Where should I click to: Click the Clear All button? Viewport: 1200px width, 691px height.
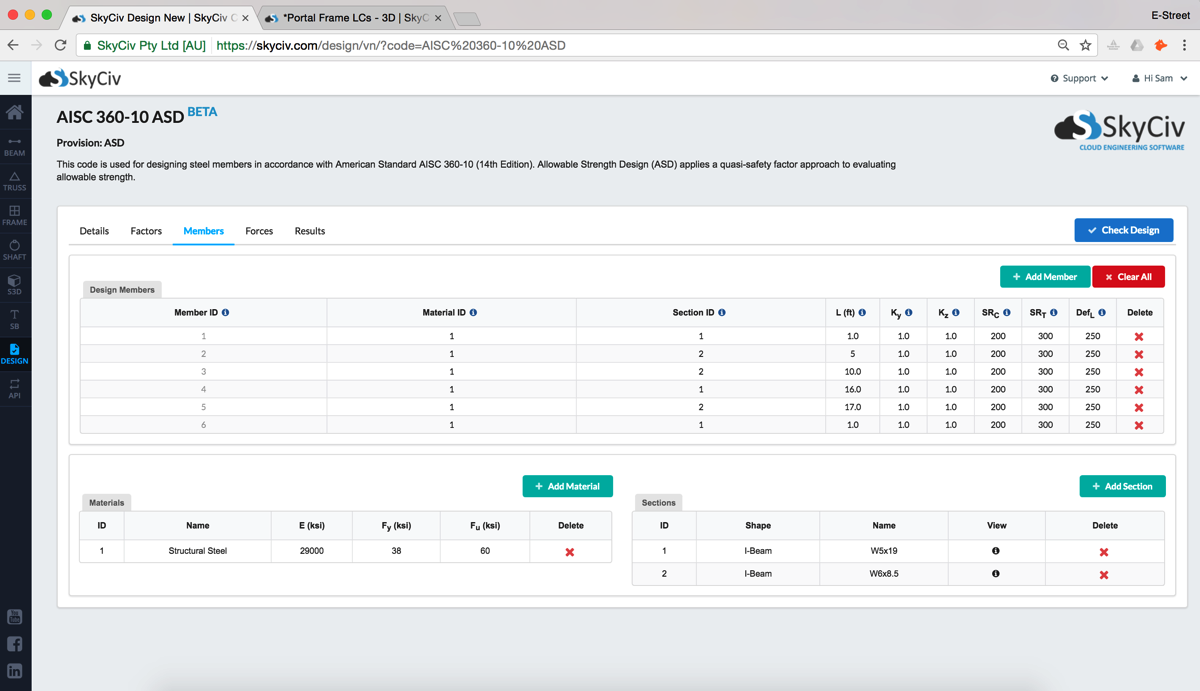(x=1129, y=277)
